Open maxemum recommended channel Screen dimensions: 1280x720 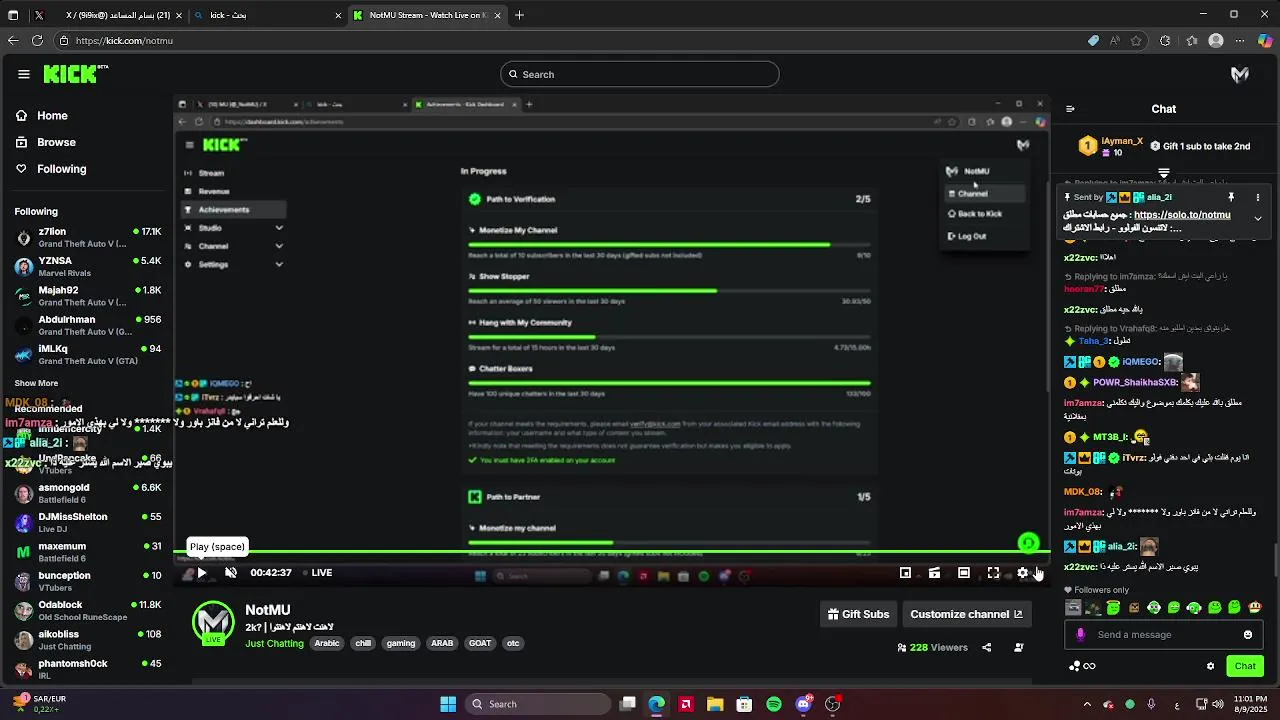point(88,552)
